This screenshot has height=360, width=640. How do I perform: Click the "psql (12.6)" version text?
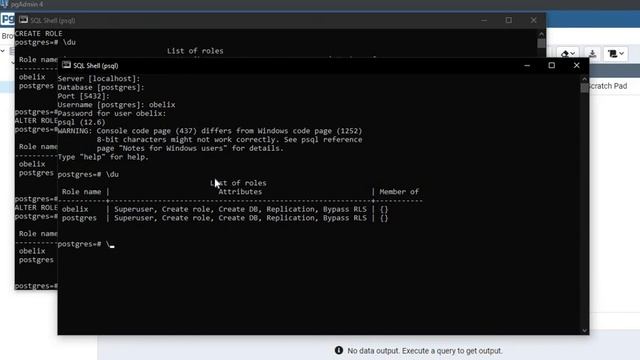[x=81, y=122]
